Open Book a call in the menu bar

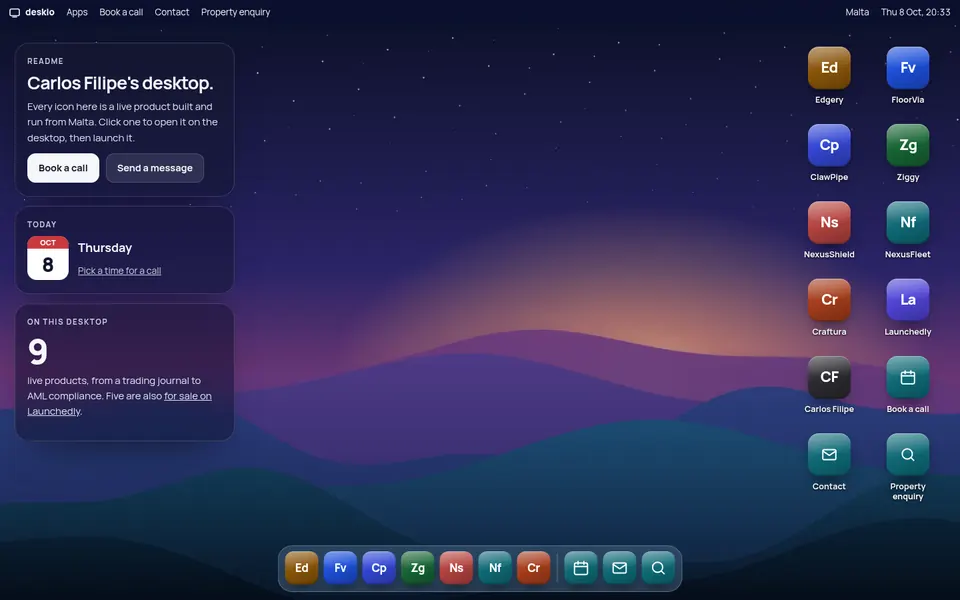coord(121,12)
